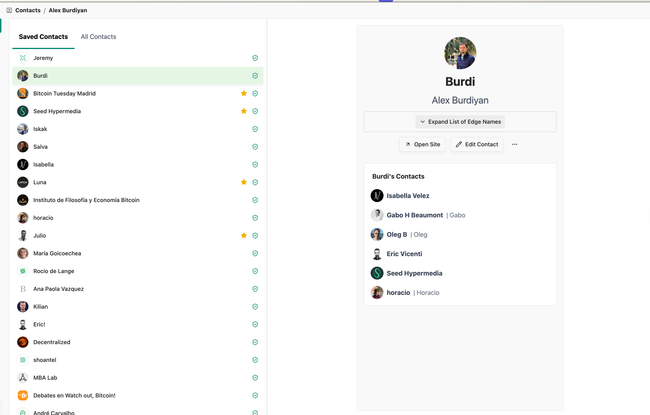Screen dimensions: 650x415
Task: Open Gabo H Beaumont in Burdi's Contacts
Action: pos(414,215)
